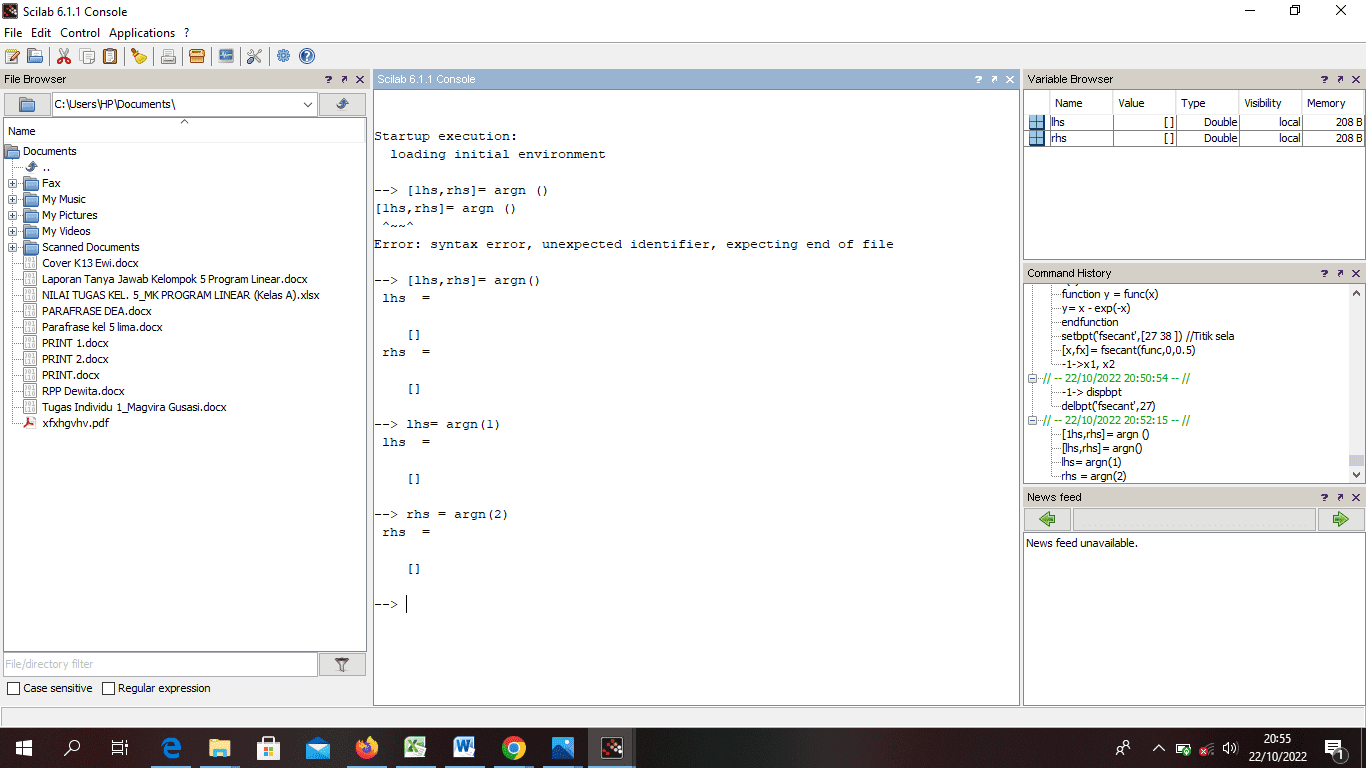Image resolution: width=1366 pixels, height=768 pixels.
Task: Expand the My Videos folder
Action: (12, 232)
